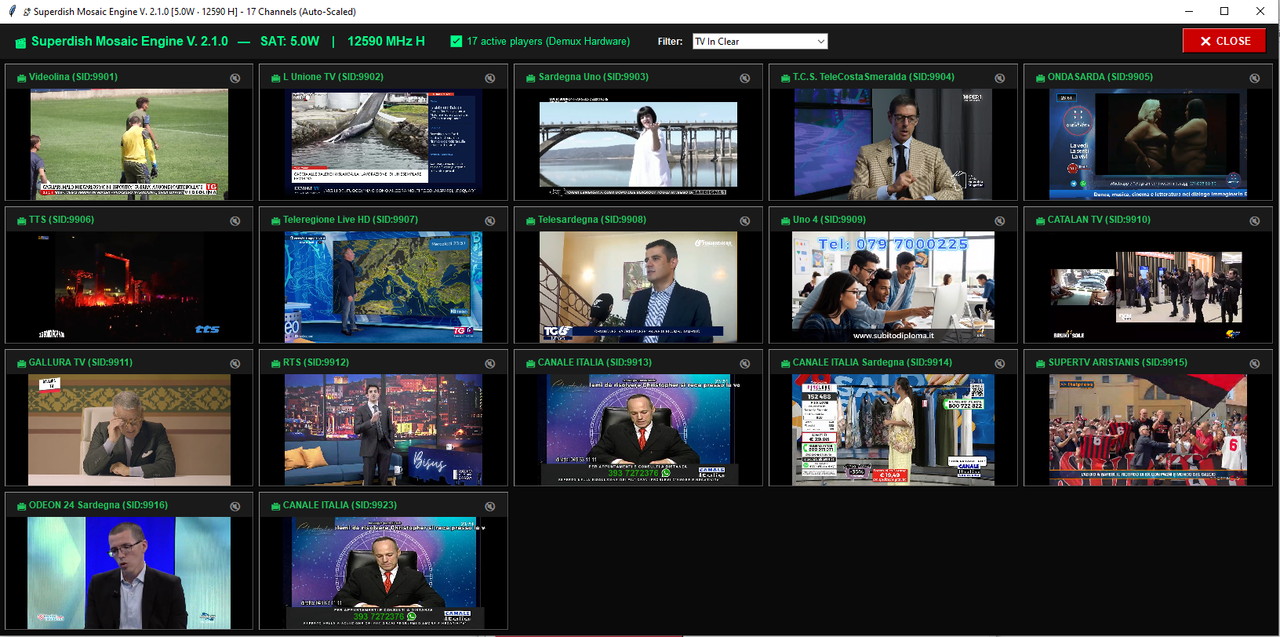Click the T.C.S. TeleCostaSmeralda (SID:9904) title
The height and width of the screenshot is (637, 1280).
(873, 77)
